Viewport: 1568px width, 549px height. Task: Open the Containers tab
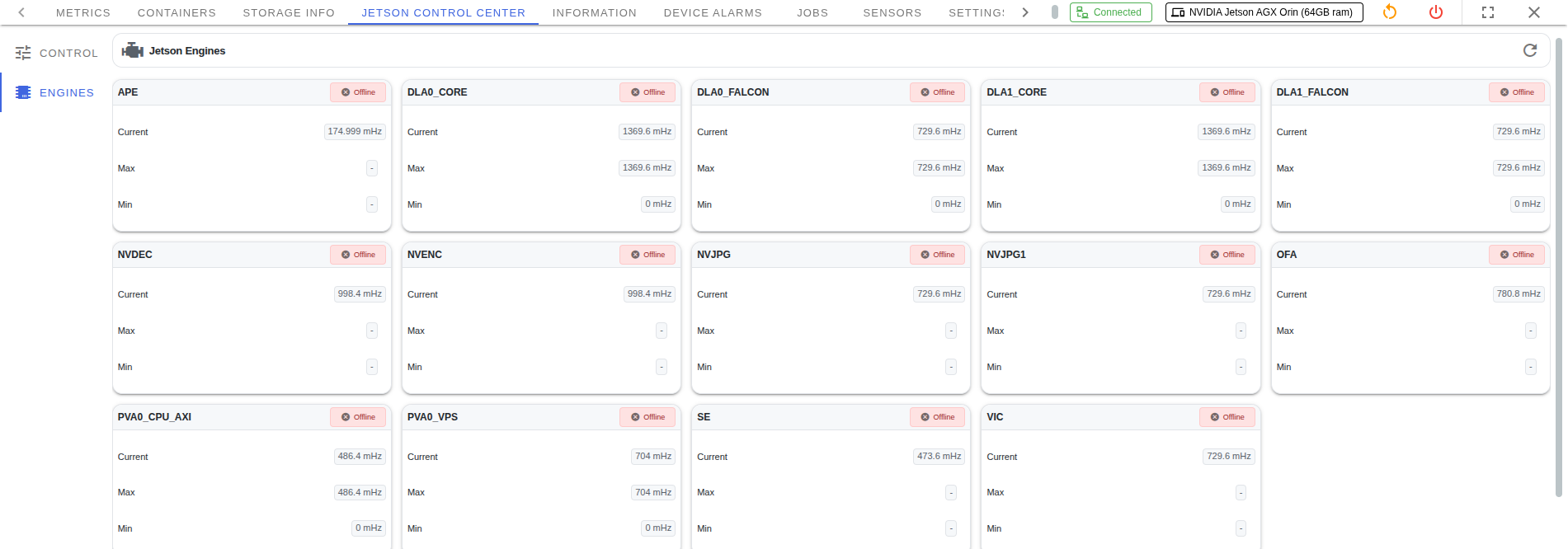click(177, 12)
